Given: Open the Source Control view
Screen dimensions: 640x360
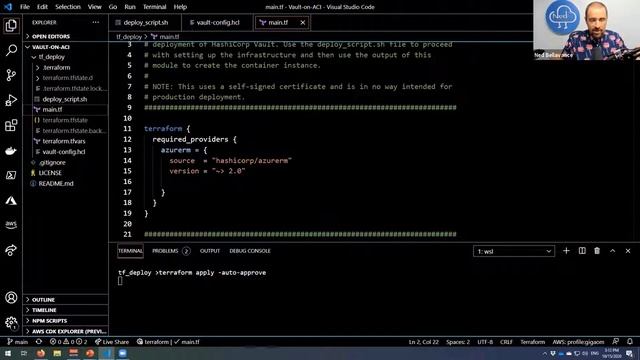Looking at the screenshot, I should tap(11, 75).
